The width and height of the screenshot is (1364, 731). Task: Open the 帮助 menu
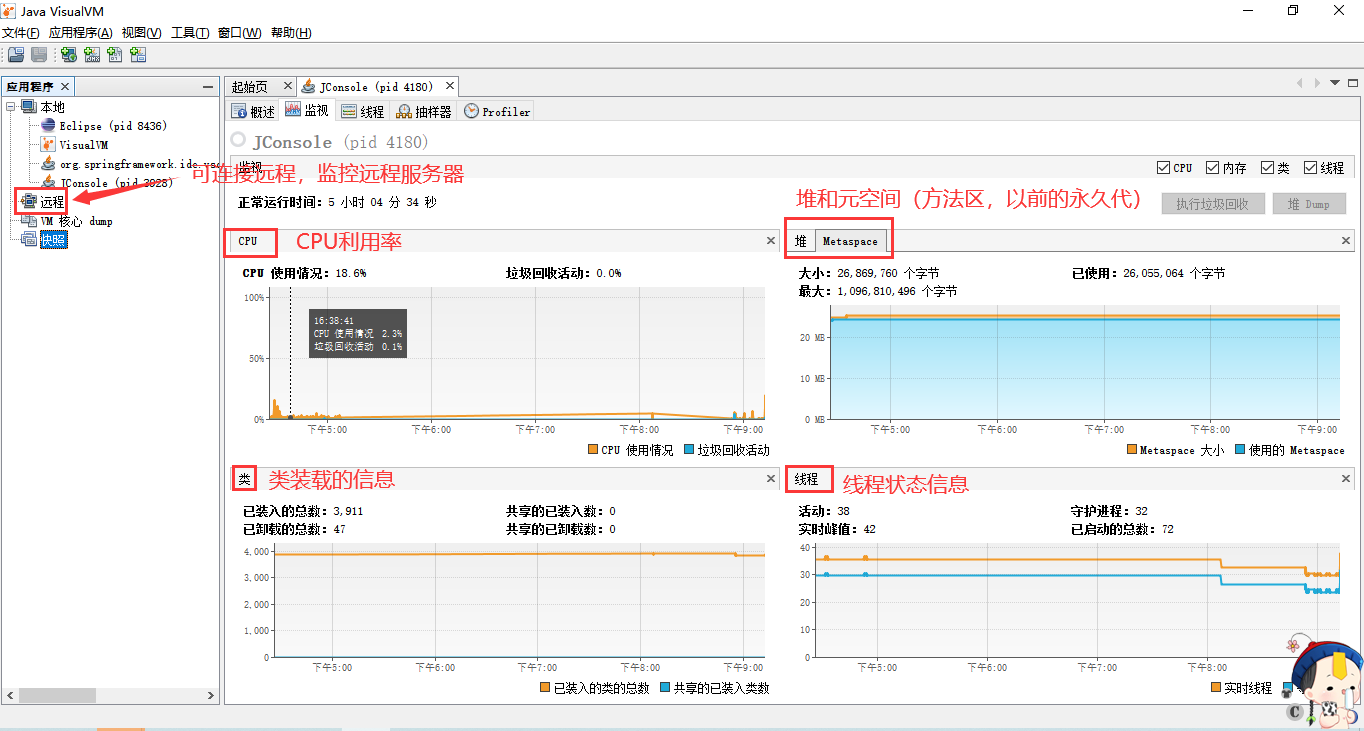(x=291, y=33)
